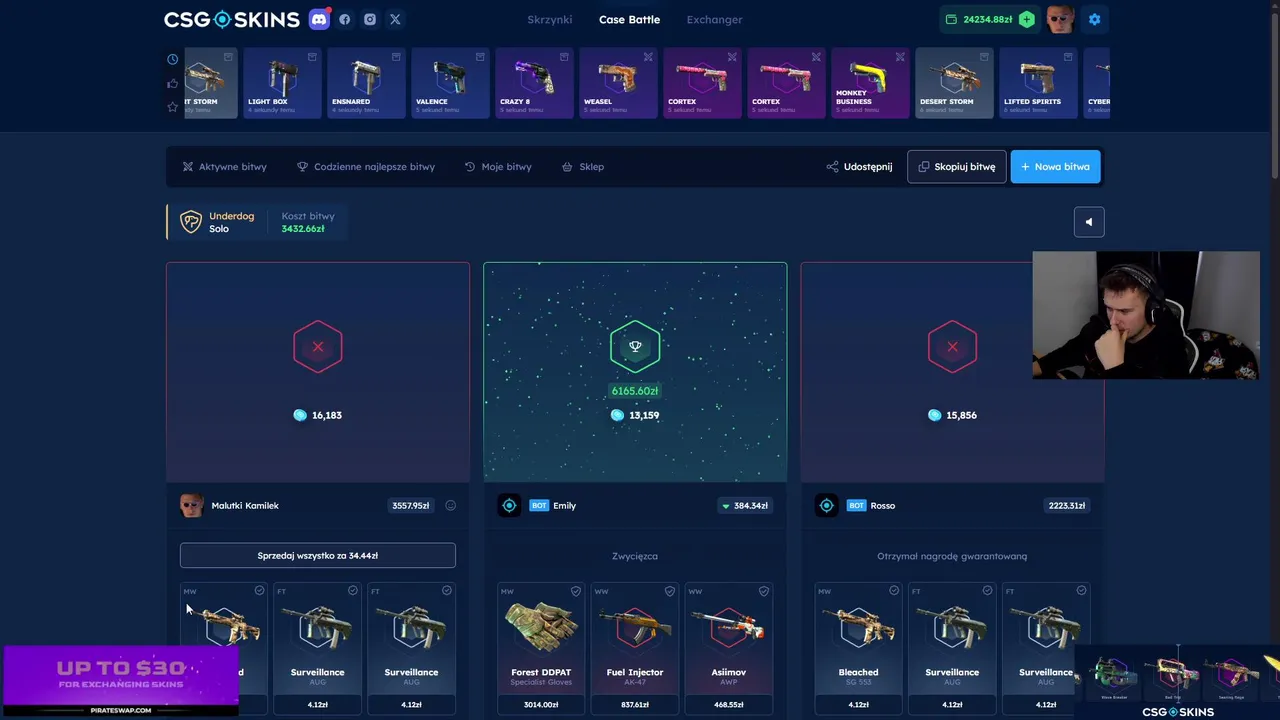Open the Asiimov AWP item
This screenshot has height=720, width=1280.
coord(729,648)
